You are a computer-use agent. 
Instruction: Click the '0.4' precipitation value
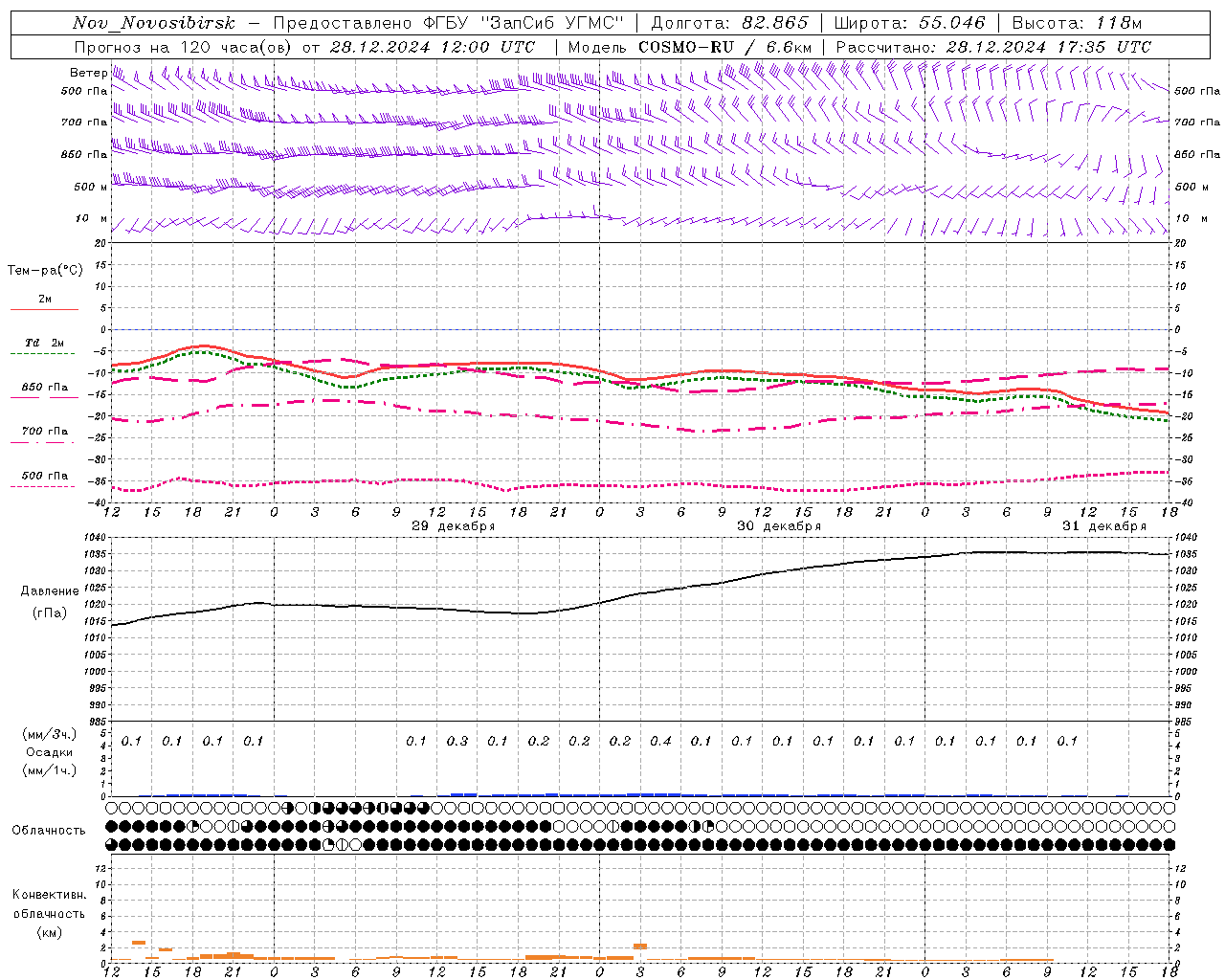[660, 742]
